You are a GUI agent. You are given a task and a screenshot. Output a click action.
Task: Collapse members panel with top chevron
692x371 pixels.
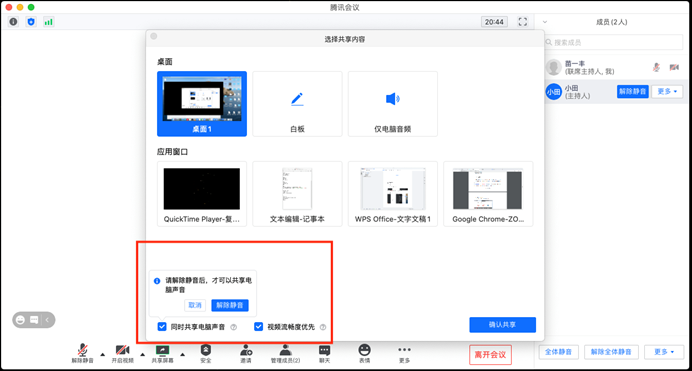click(x=545, y=22)
